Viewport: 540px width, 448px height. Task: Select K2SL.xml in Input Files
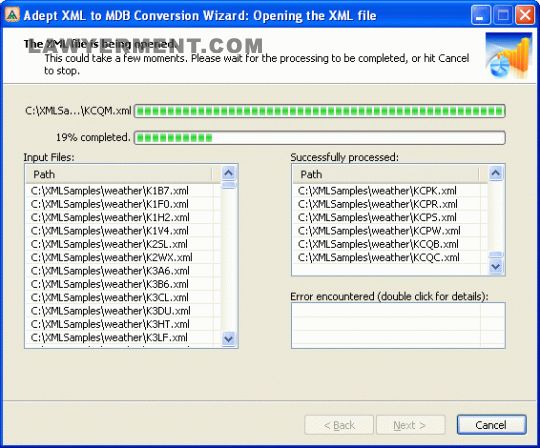click(109, 244)
